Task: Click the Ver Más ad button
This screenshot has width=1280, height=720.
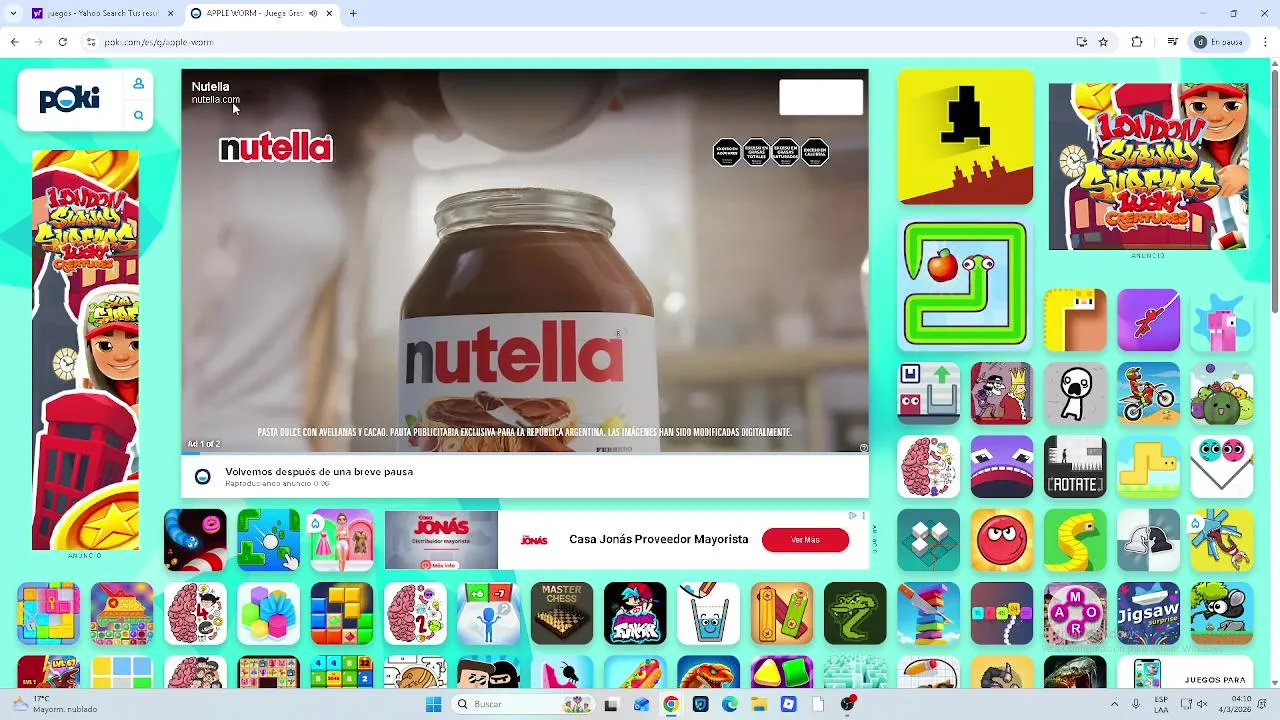Action: point(805,540)
